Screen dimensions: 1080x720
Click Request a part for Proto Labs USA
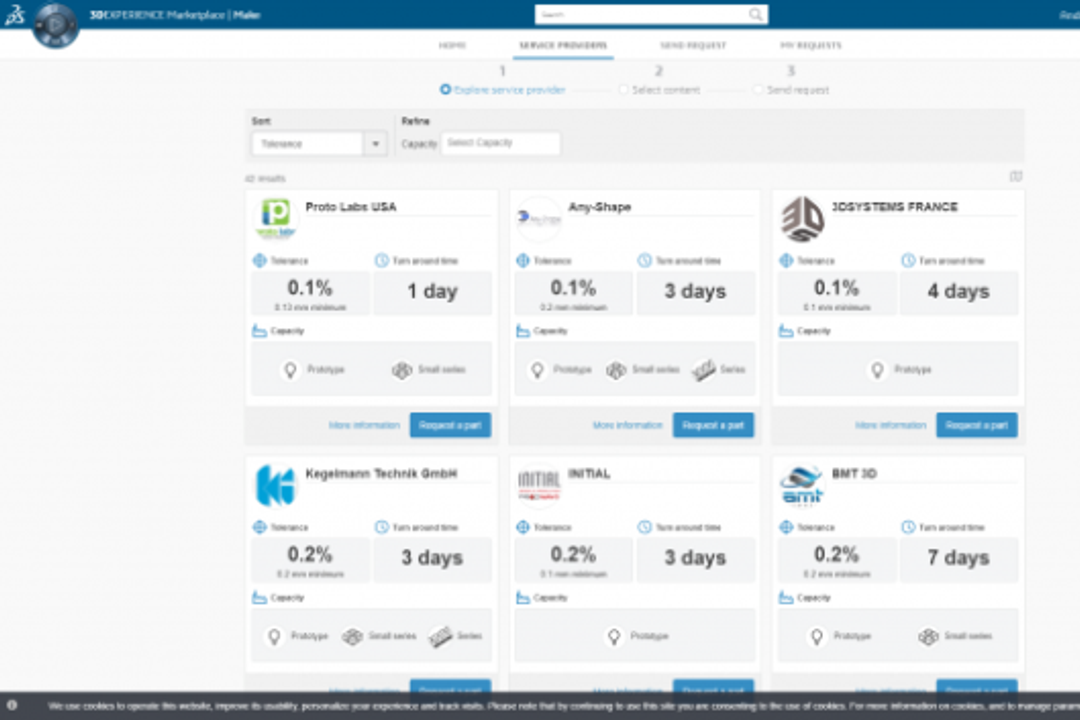450,425
